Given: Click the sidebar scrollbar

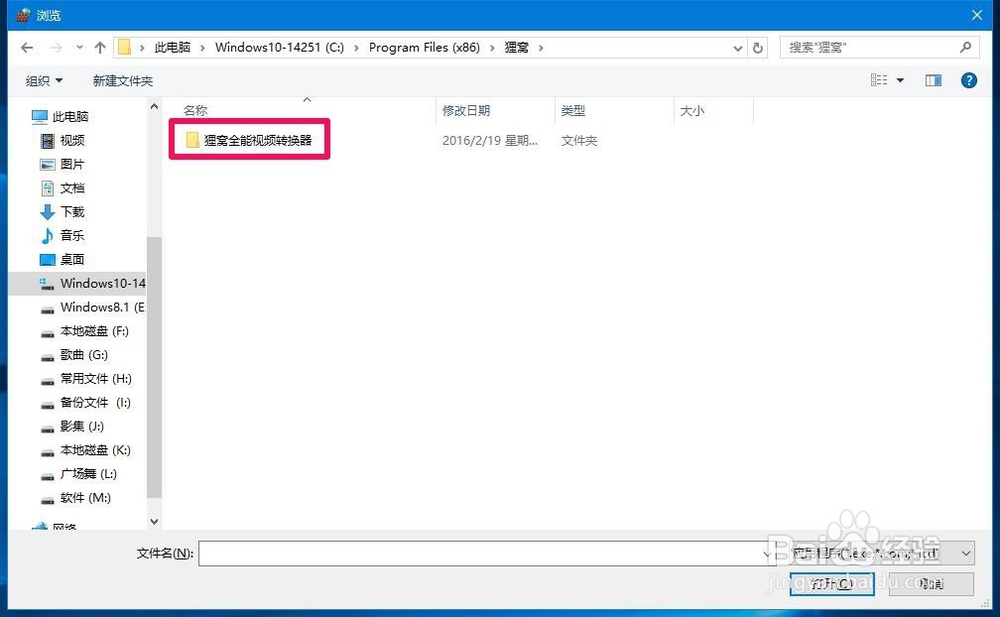Looking at the screenshot, I should tap(154, 300).
